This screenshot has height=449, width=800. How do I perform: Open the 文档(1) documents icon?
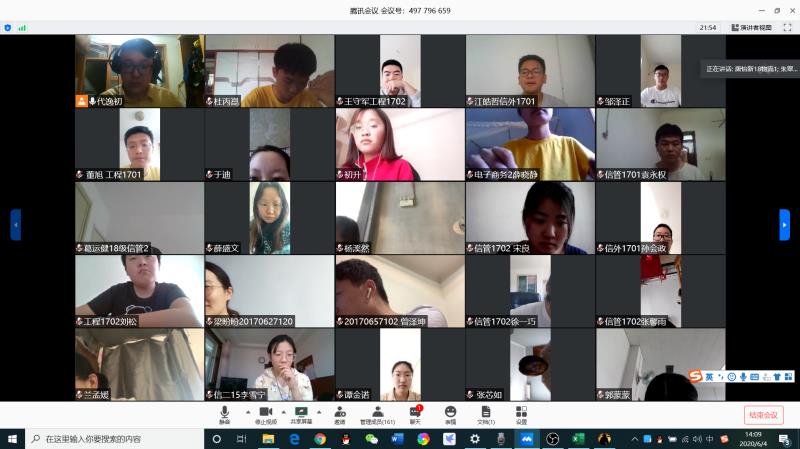(x=485, y=413)
